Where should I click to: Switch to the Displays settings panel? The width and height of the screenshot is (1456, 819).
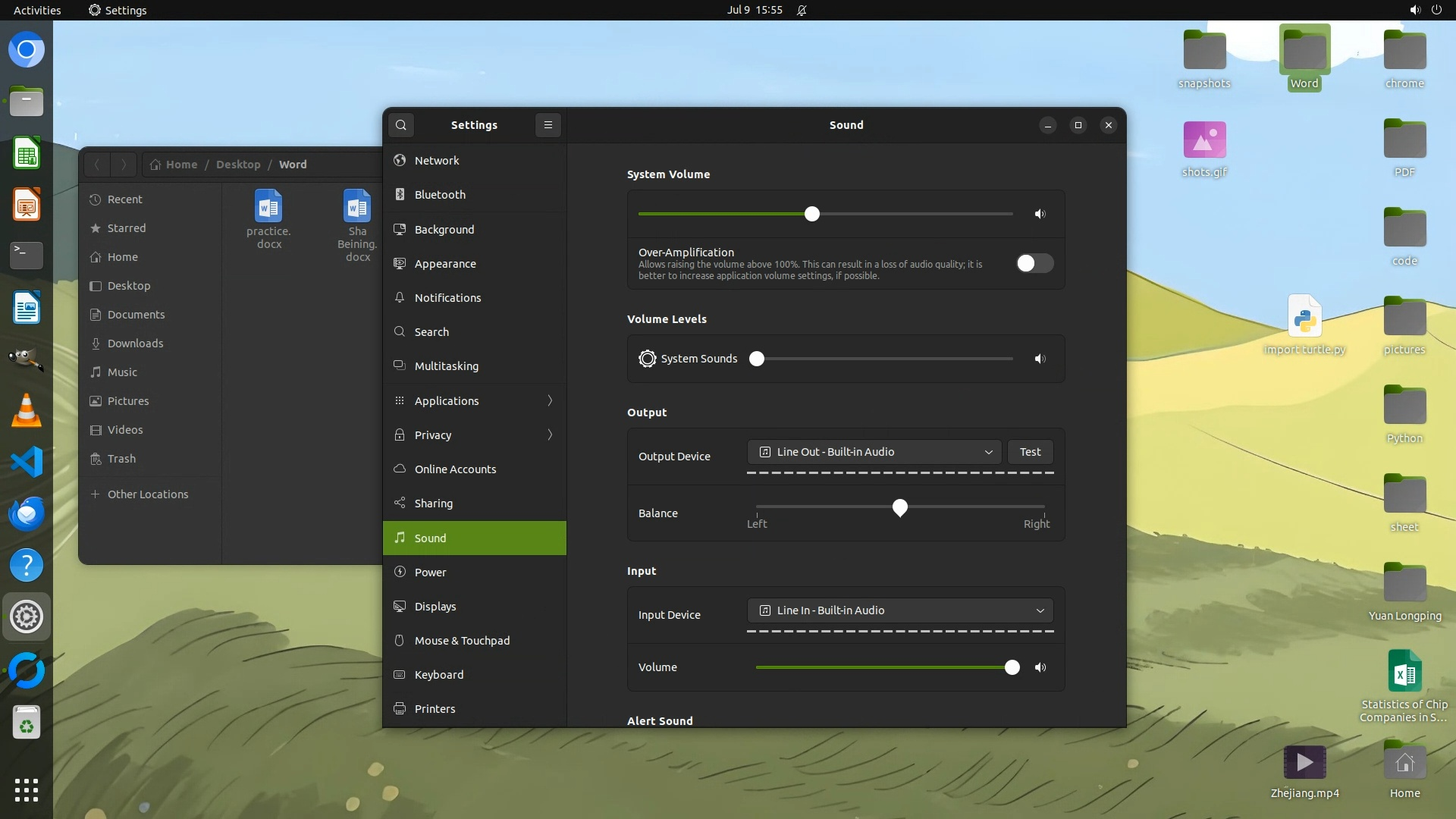pos(435,607)
